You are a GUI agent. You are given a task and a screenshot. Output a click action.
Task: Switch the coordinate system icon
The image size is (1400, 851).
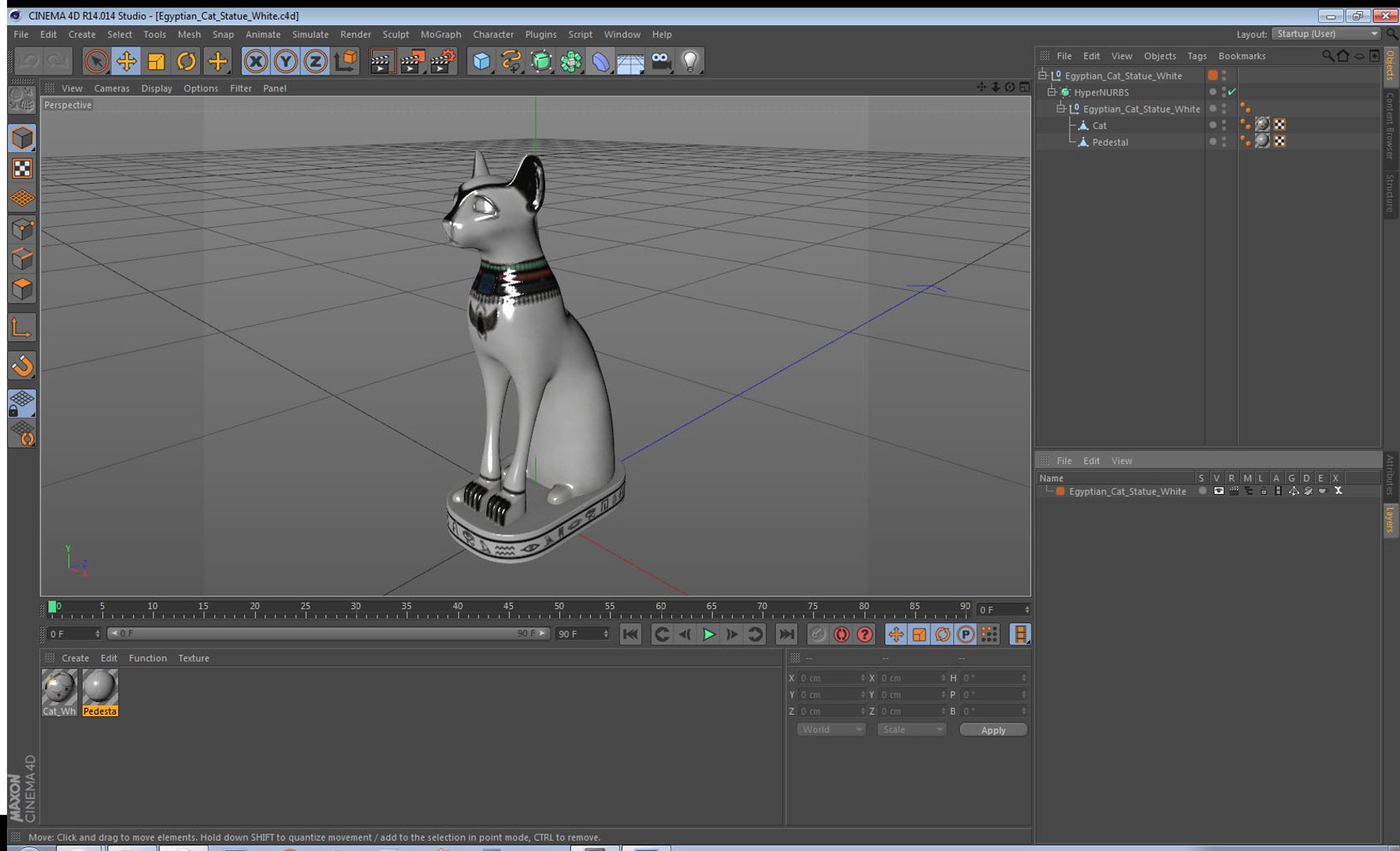click(x=345, y=61)
